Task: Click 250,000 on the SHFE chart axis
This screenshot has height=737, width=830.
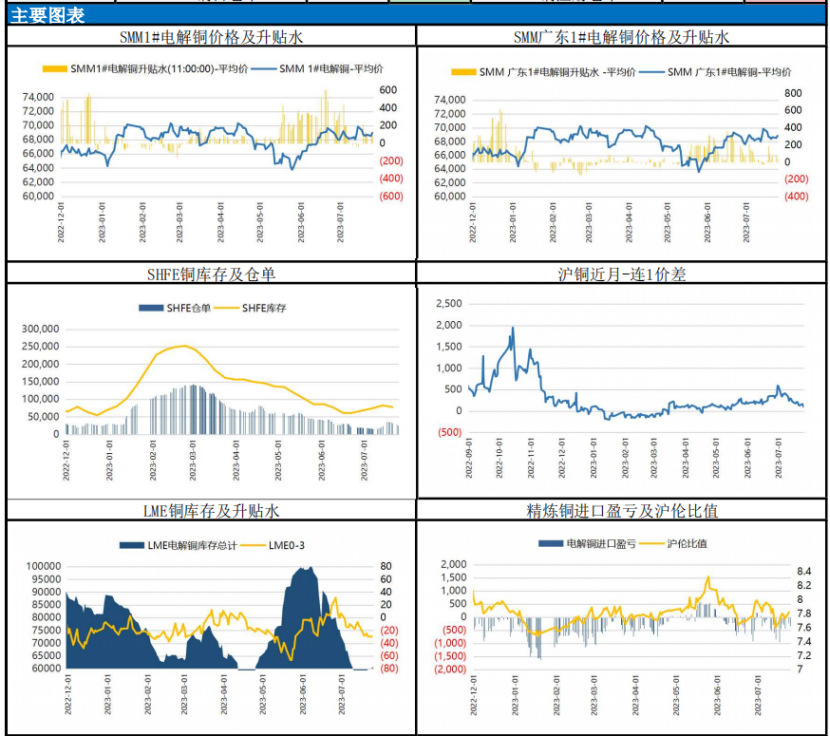Action: click(x=40, y=346)
